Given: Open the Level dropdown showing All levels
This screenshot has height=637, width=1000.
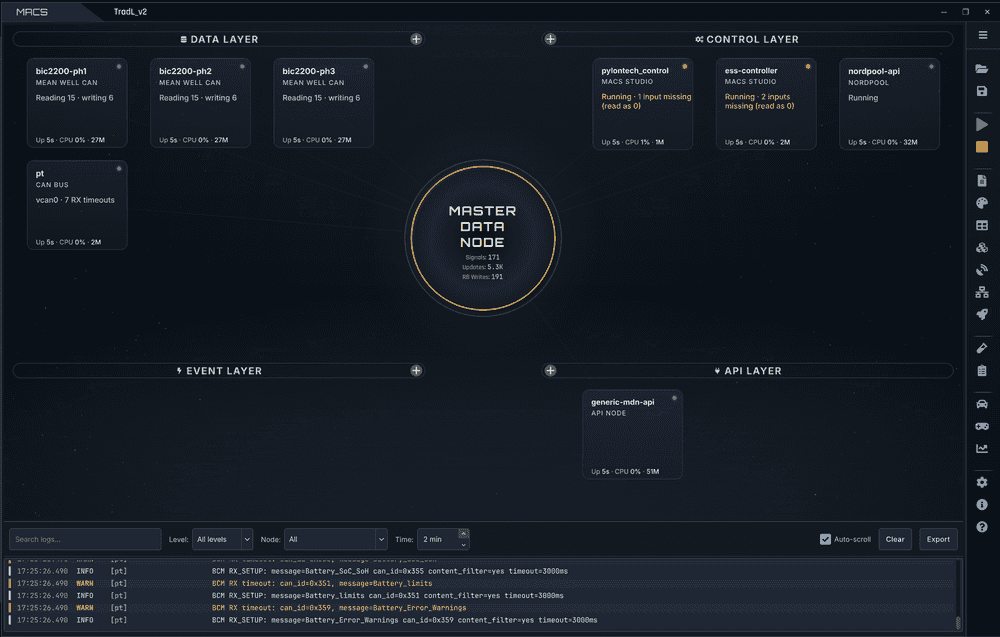Looking at the screenshot, I should [x=223, y=539].
